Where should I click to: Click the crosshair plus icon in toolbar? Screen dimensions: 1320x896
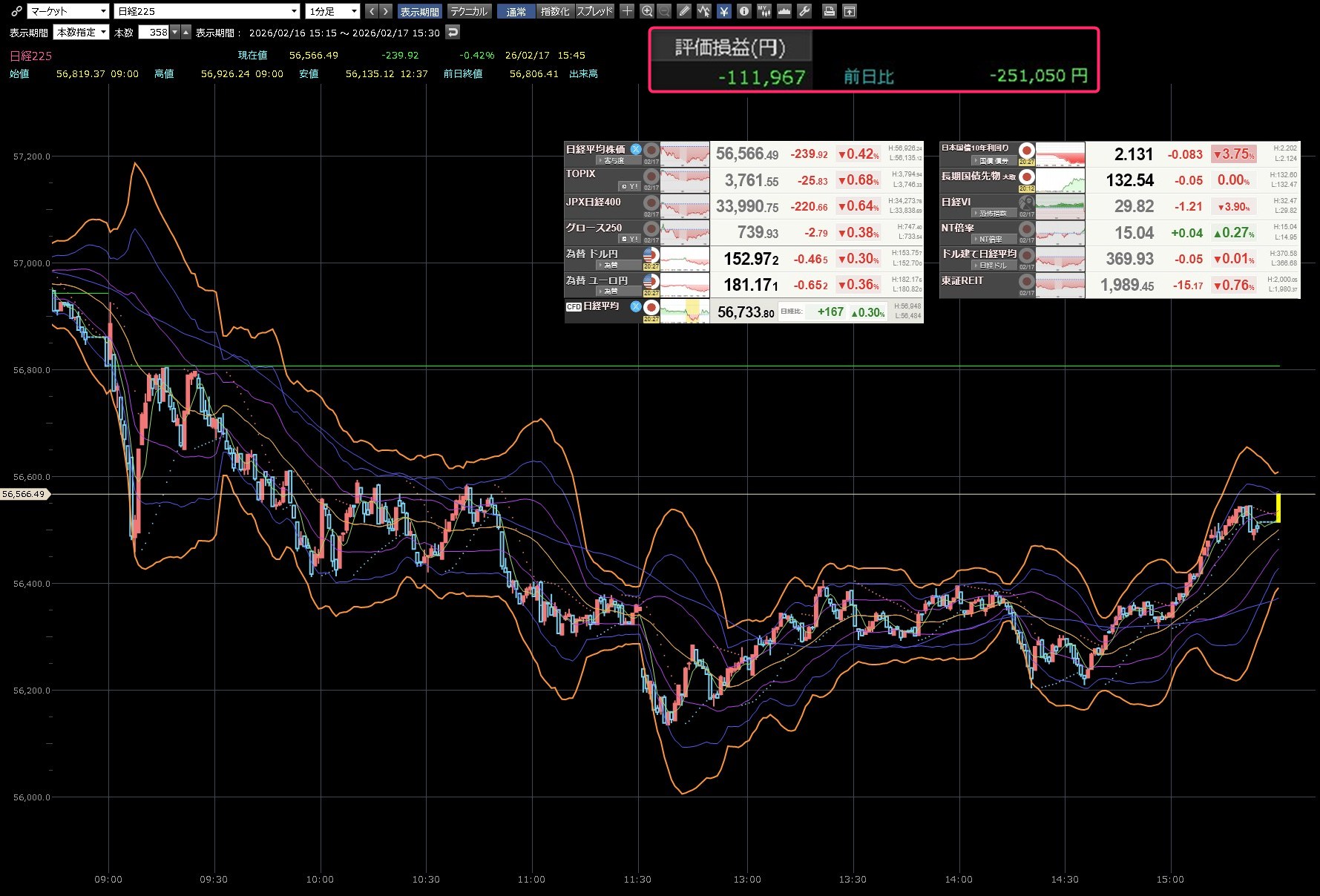(x=627, y=11)
